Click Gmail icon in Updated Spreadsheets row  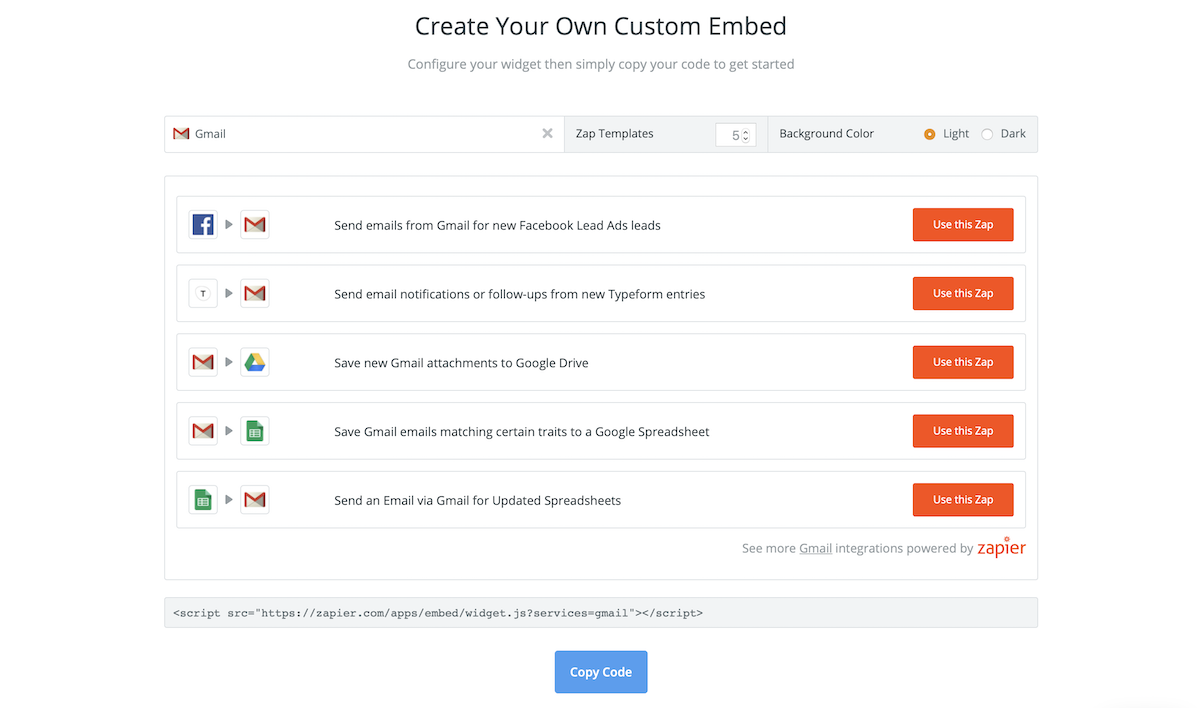(255, 500)
